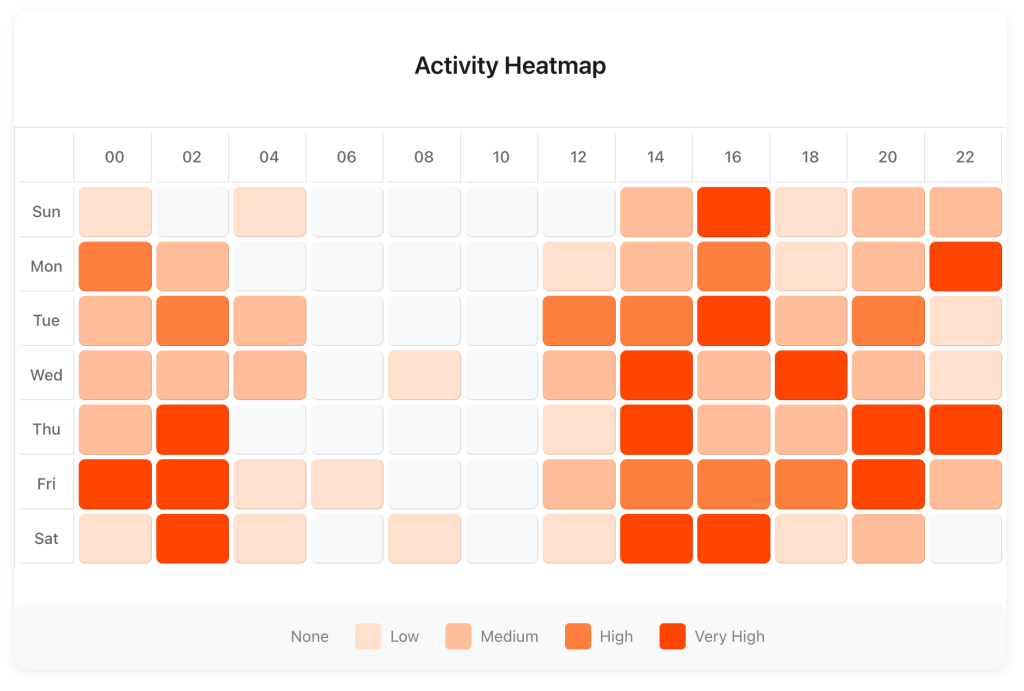This screenshot has height=691, width=1024.
Task: Select the 00 hour column header
Action: click(115, 157)
